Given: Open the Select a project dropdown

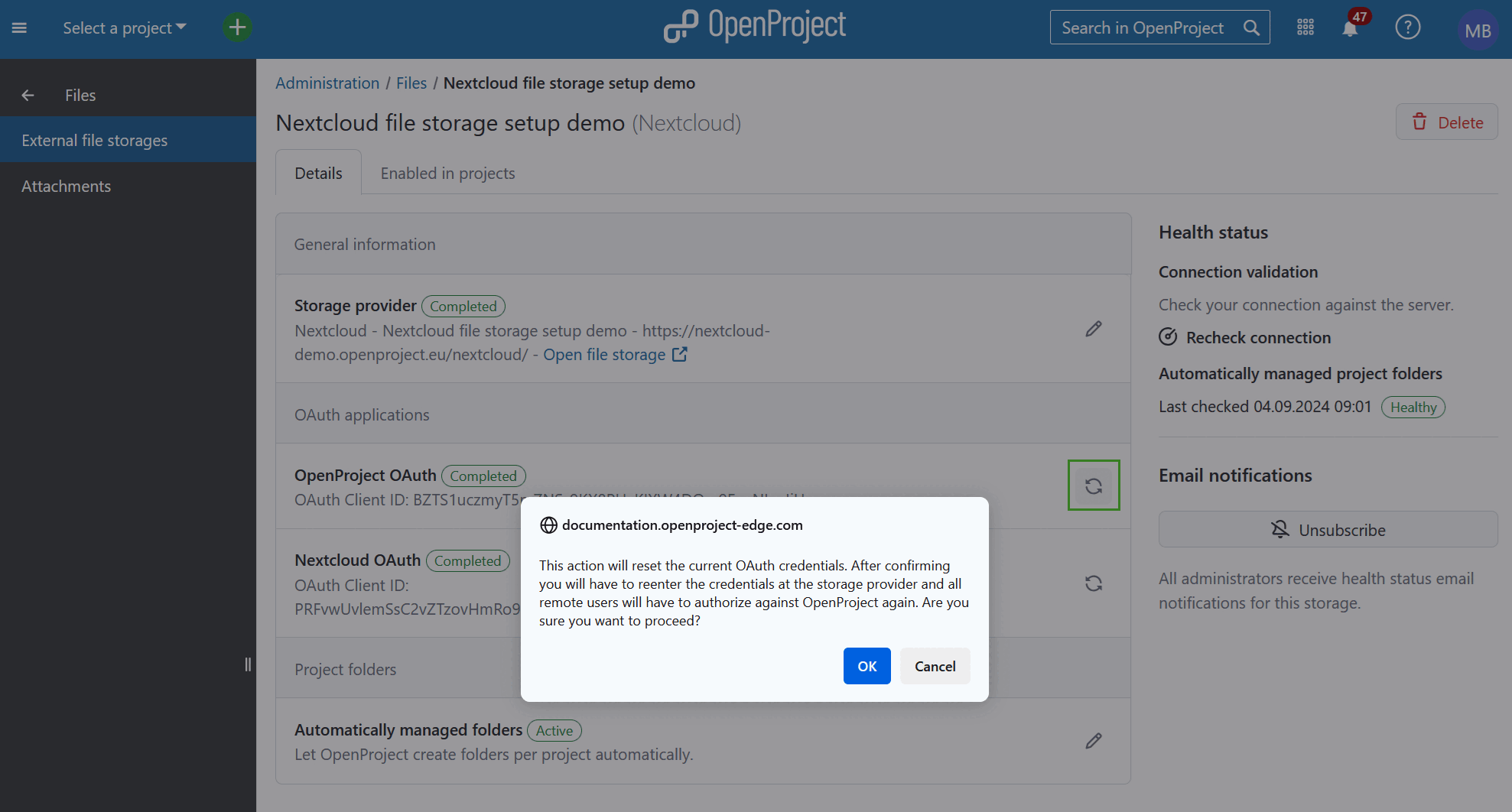Looking at the screenshot, I should pyautogui.click(x=124, y=28).
